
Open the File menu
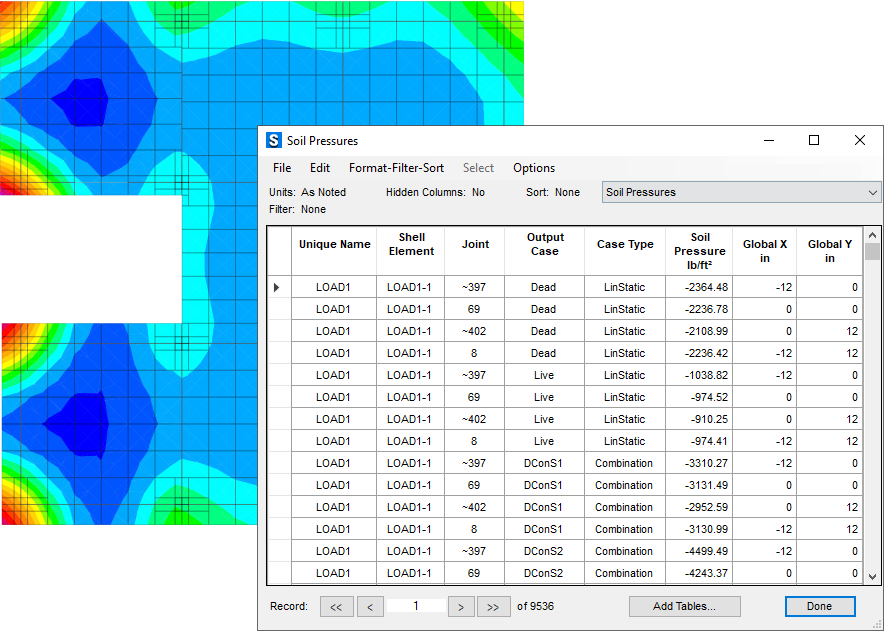(282, 168)
